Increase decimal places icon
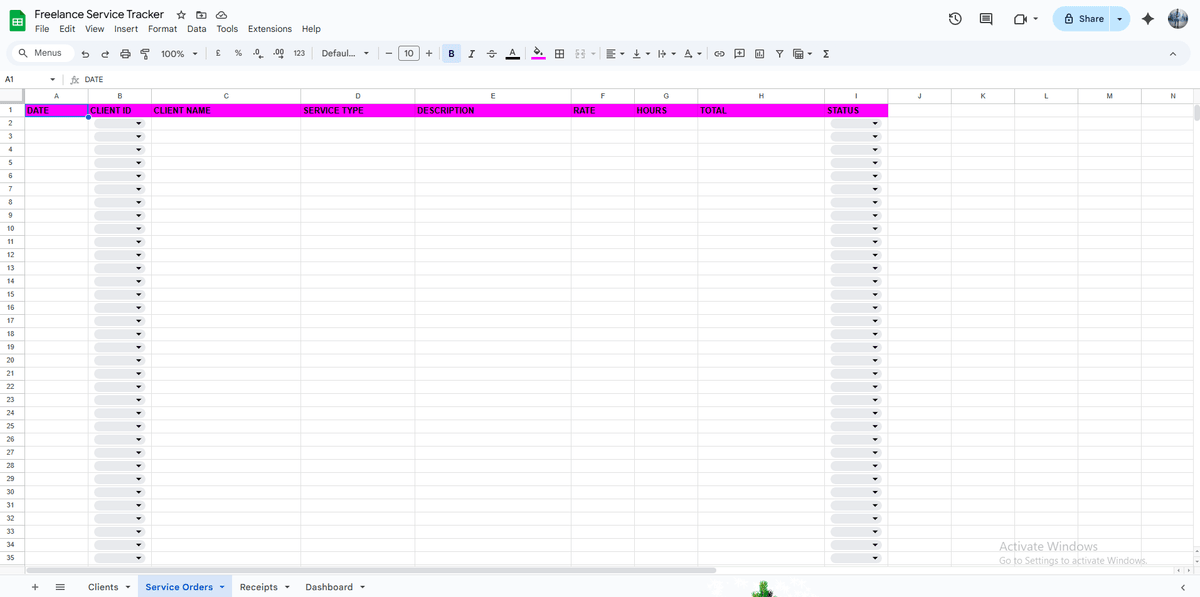This screenshot has width=1200, height=597. [278, 54]
